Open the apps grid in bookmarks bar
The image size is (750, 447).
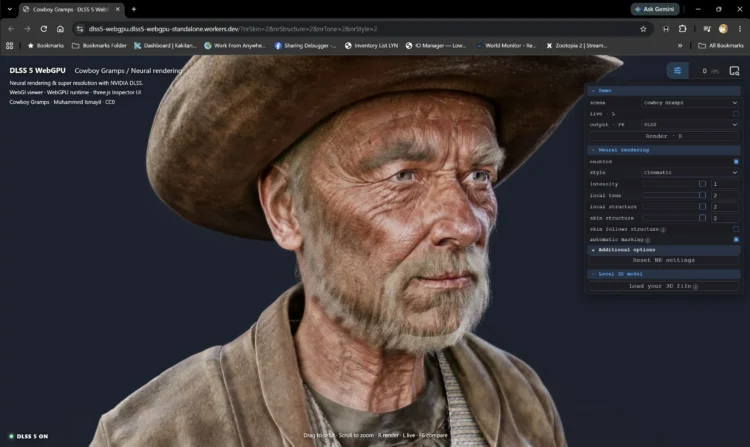[10, 45]
